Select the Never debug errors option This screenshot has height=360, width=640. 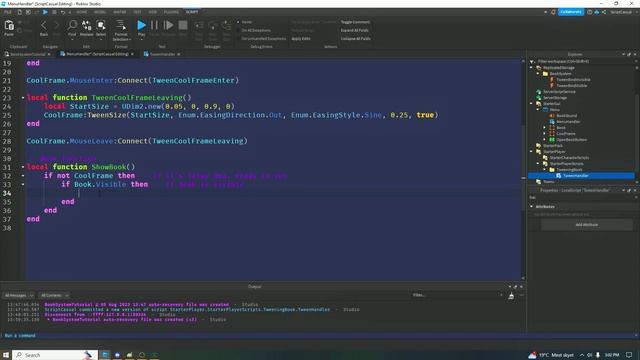(x=245, y=22)
